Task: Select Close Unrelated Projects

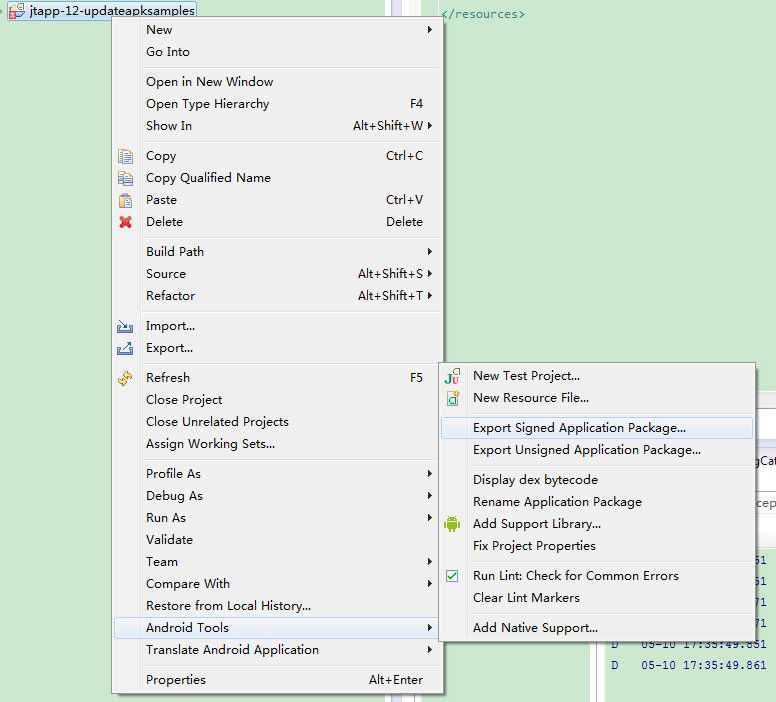Action: (278, 422)
